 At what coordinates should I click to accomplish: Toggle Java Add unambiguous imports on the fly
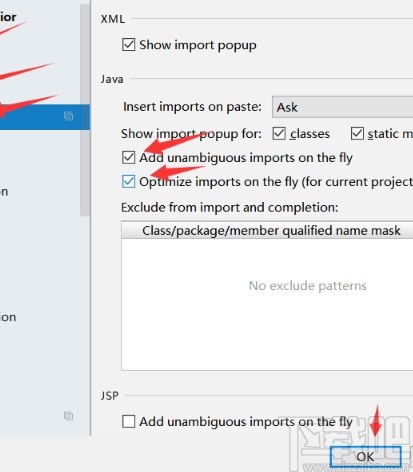[x=129, y=157]
